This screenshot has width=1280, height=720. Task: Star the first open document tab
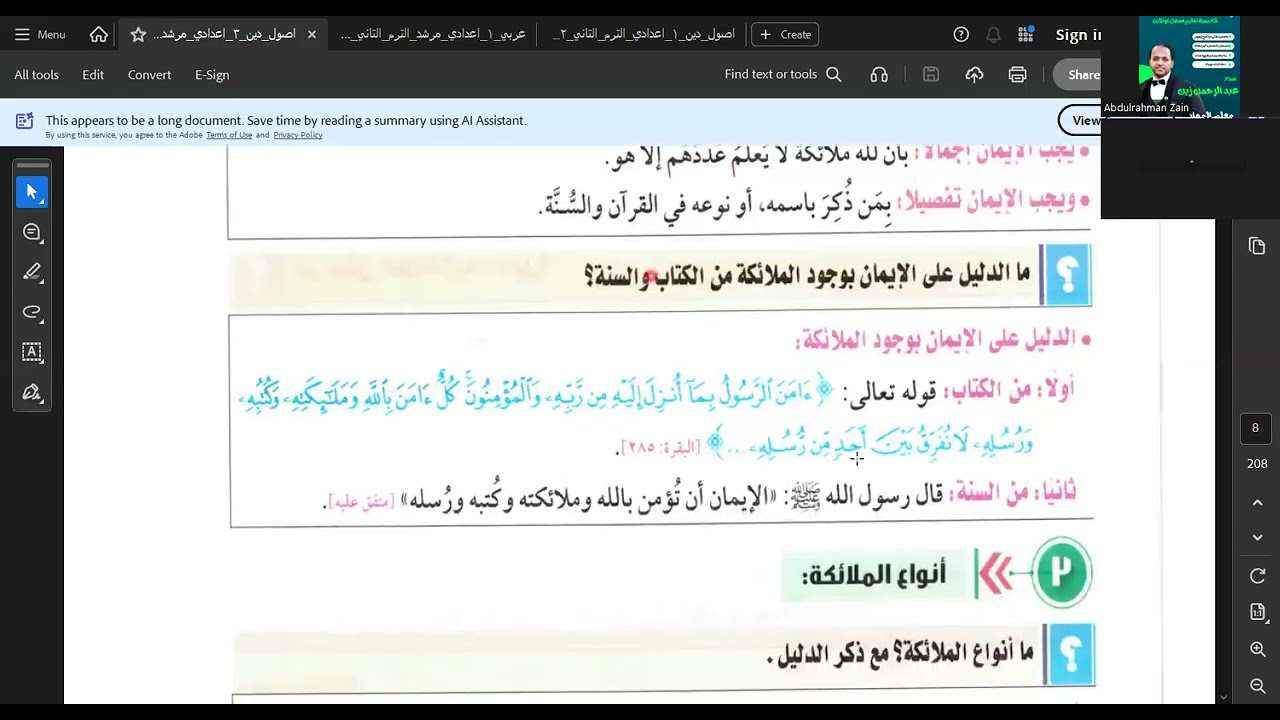(138, 34)
